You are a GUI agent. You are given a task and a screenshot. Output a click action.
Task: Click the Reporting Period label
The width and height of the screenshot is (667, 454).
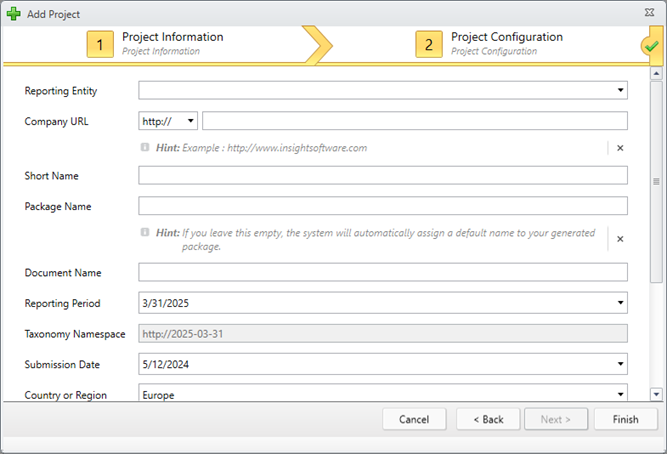point(63,303)
